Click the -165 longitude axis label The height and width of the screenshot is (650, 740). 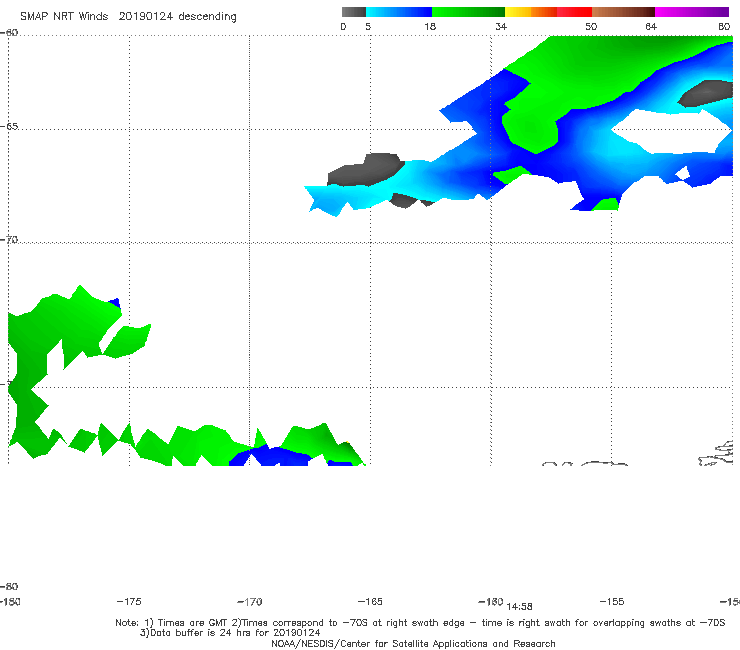[370, 601]
